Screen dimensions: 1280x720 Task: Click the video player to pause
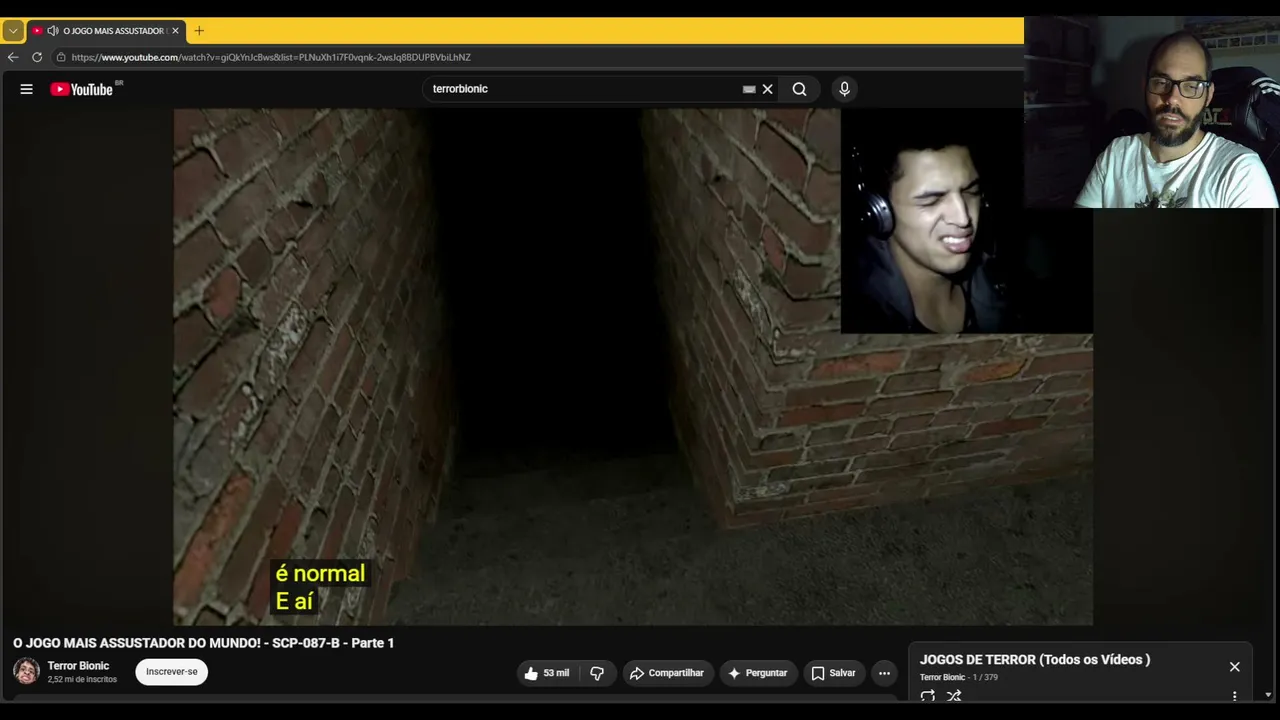[633, 367]
